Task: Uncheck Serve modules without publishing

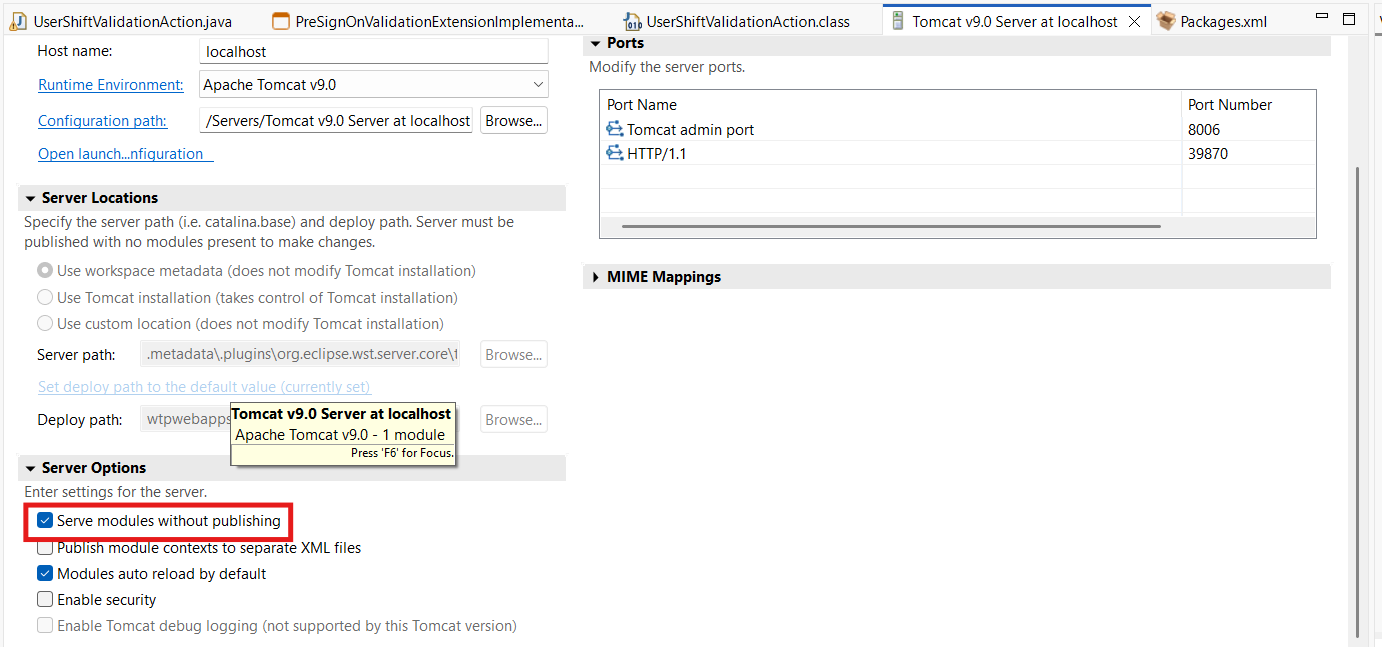Action: [x=45, y=520]
